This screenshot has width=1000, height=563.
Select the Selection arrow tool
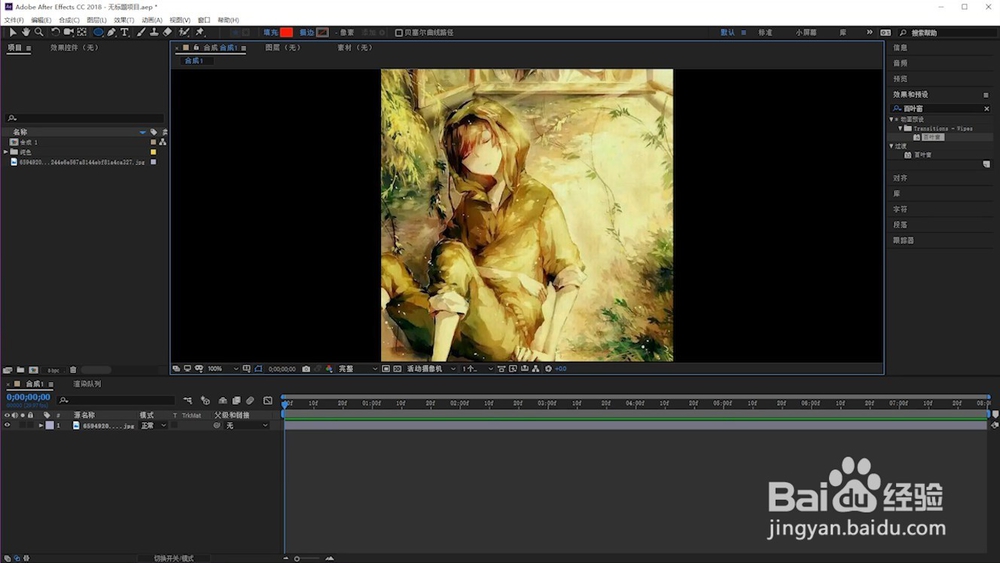click(x=12, y=32)
